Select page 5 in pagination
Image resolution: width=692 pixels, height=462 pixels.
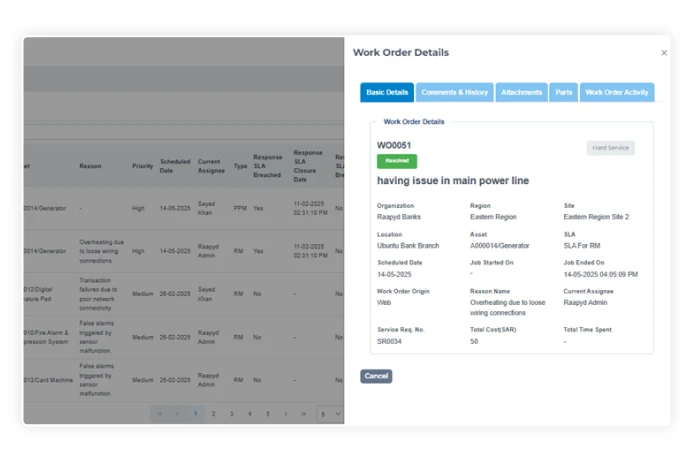pyautogui.click(x=267, y=413)
